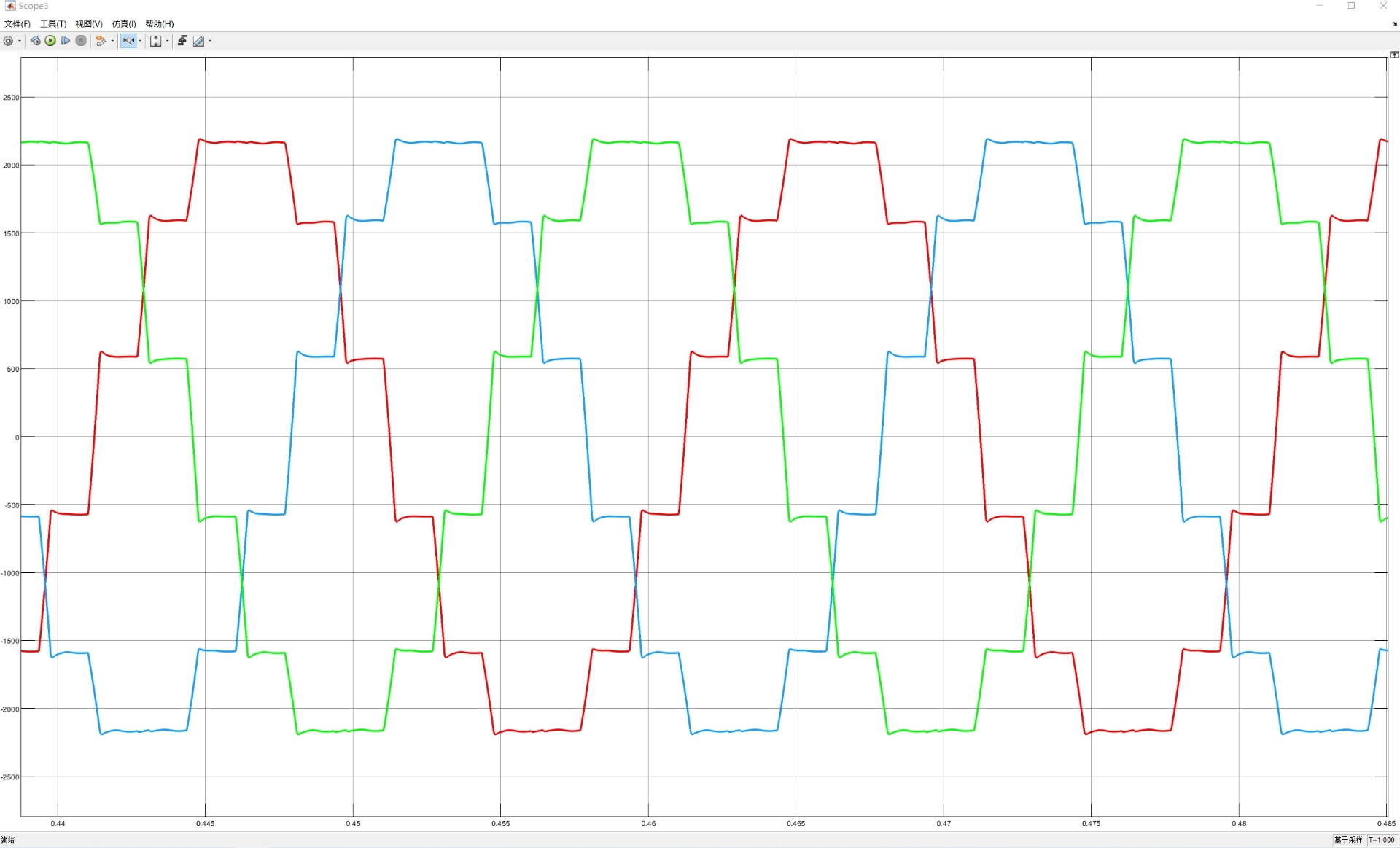The height and width of the screenshot is (848, 1400).
Task: Open the 工具(T) menu
Action: click(x=53, y=24)
